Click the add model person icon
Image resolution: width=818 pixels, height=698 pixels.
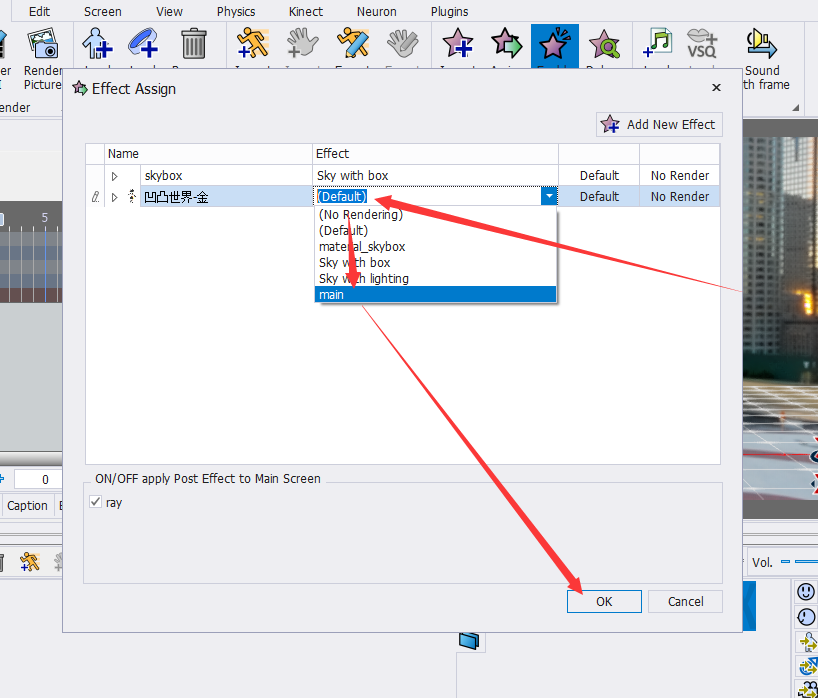pyautogui.click(x=97, y=43)
